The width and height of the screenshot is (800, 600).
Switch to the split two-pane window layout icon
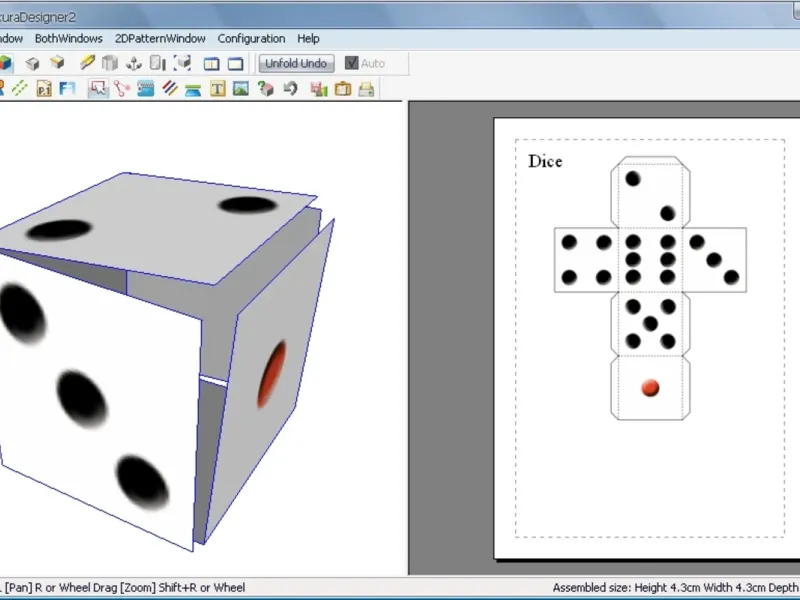coord(211,64)
